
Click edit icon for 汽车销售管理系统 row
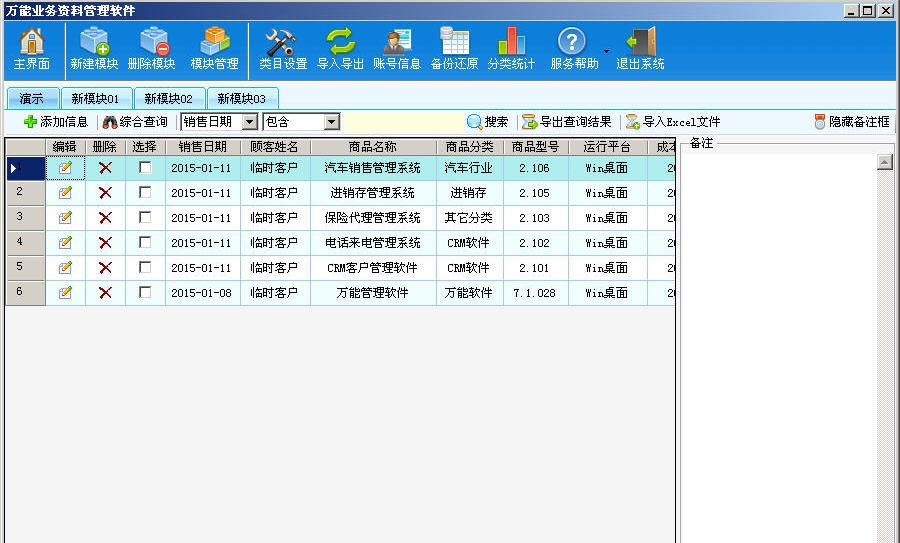[65, 168]
